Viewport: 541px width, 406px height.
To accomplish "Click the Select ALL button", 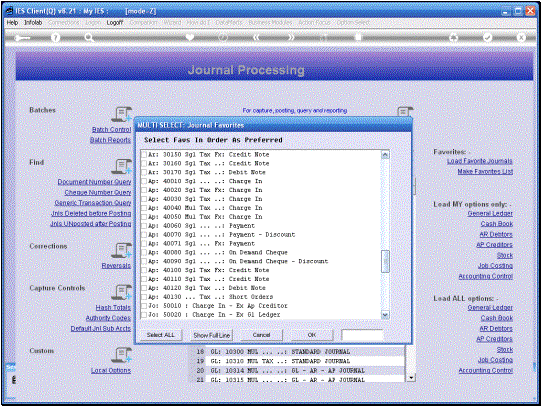I will (160, 335).
